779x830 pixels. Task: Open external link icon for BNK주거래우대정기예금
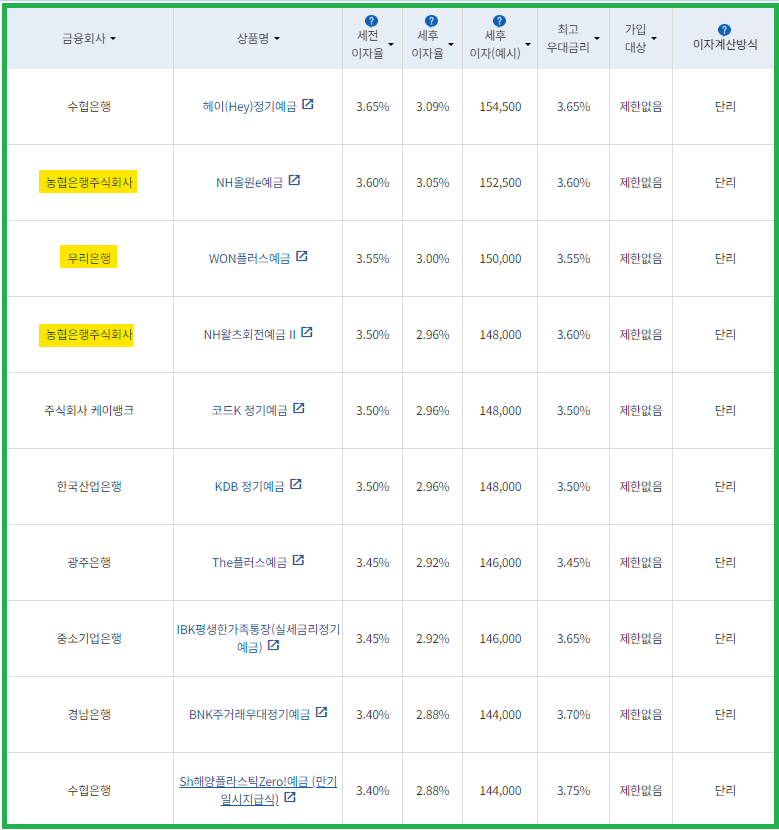[321, 712]
